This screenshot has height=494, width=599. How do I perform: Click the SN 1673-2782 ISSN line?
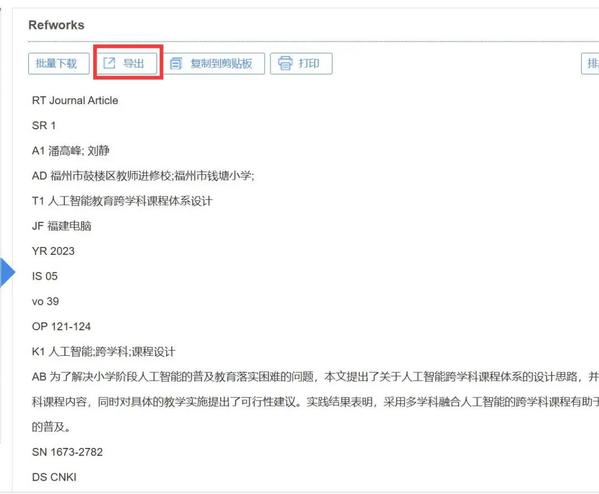pos(67,452)
